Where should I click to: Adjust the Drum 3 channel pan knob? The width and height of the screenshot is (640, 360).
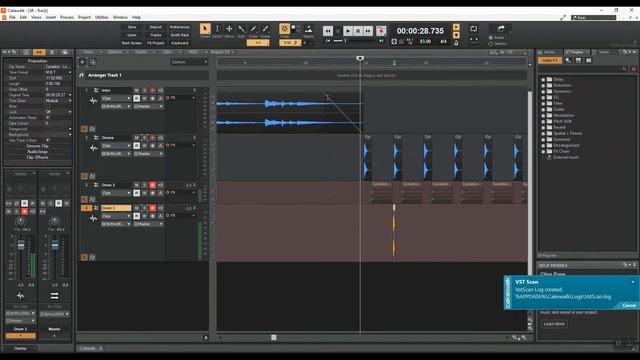pos(20,221)
